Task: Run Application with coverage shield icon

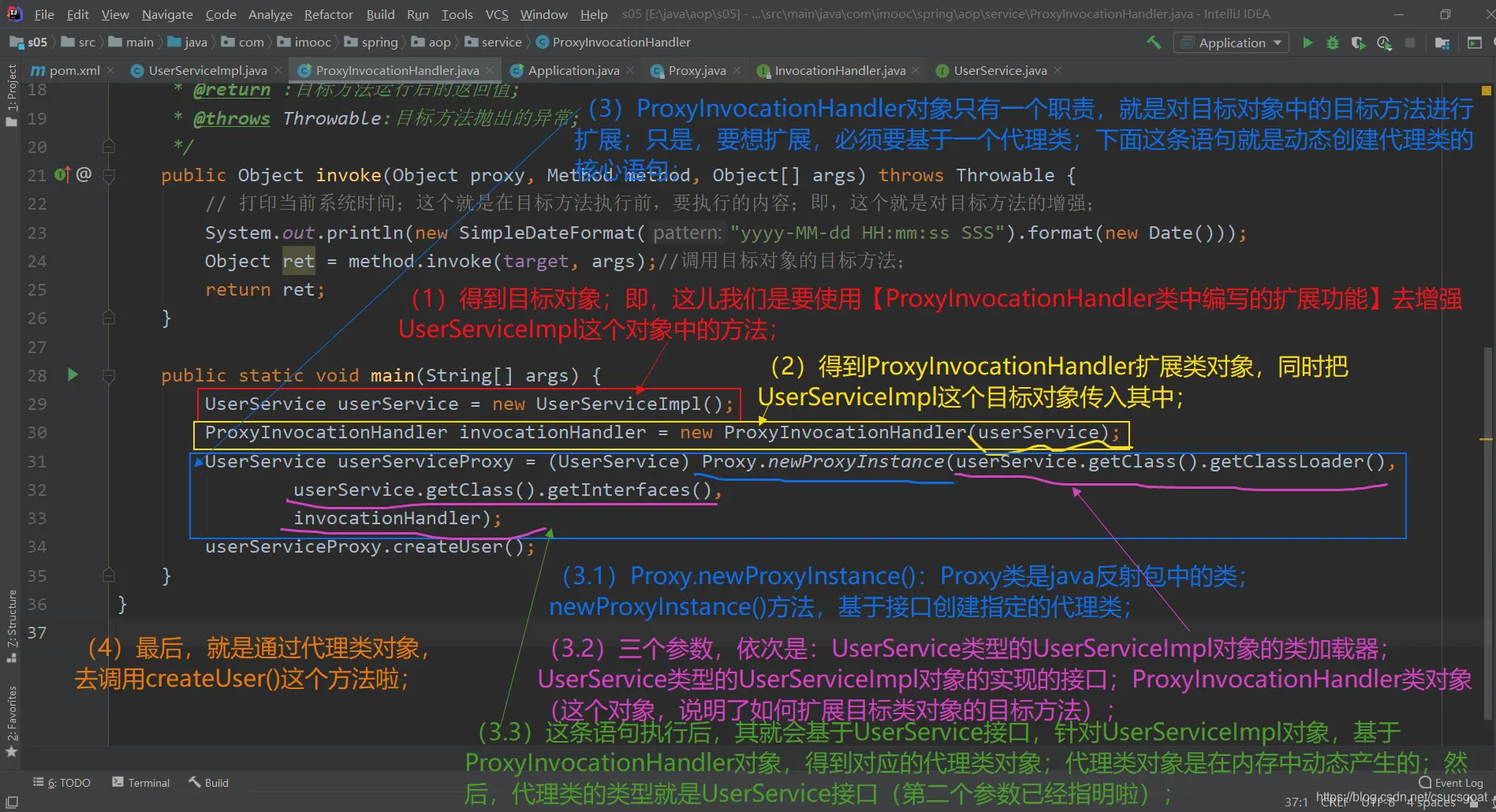Action: click(1358, 43)
